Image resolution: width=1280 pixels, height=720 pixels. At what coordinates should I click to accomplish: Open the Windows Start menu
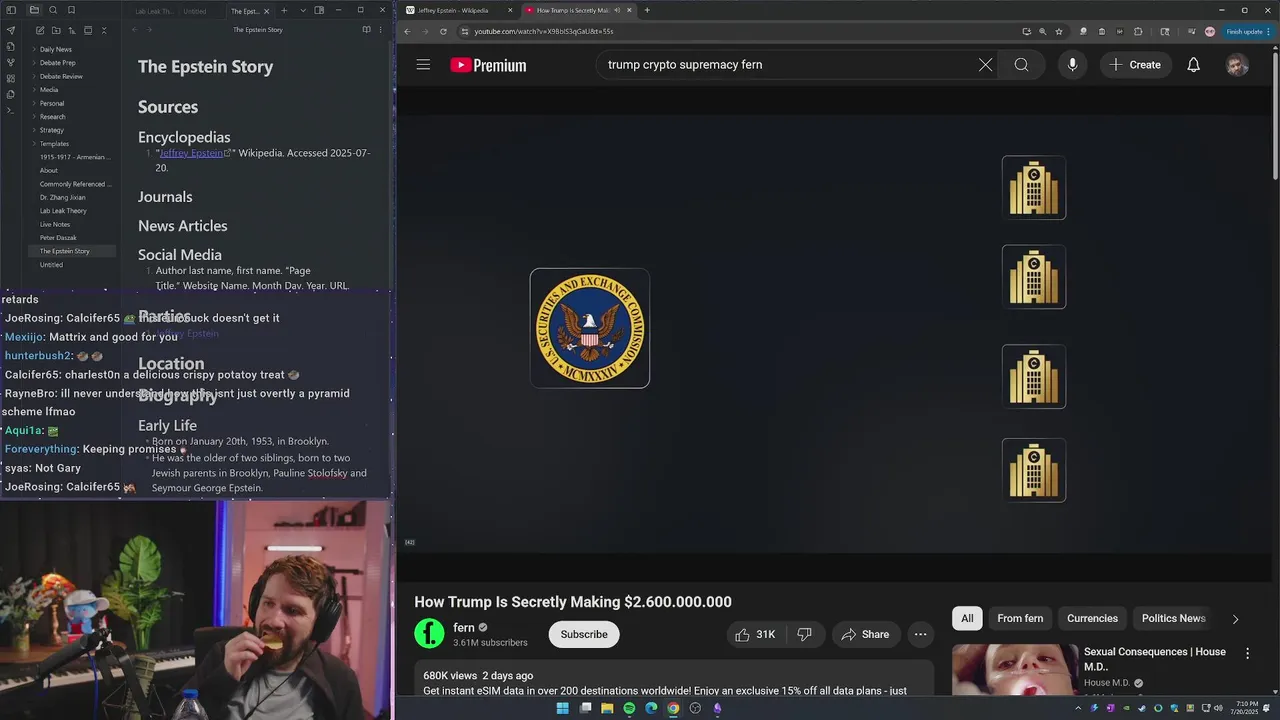[562, 708]
